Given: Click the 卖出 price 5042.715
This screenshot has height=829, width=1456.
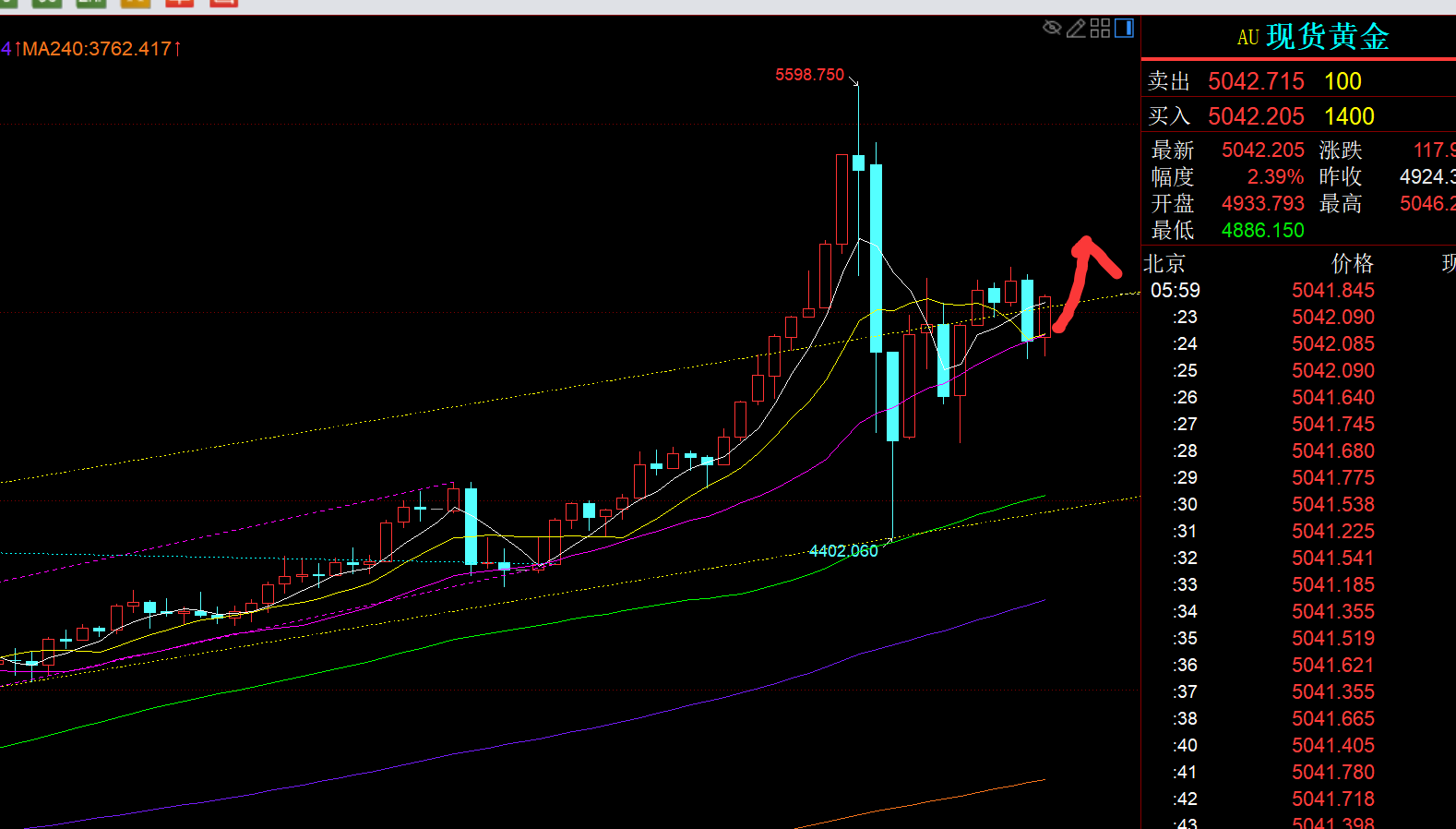Looking at the screenshot, I should click(1256, 81).
